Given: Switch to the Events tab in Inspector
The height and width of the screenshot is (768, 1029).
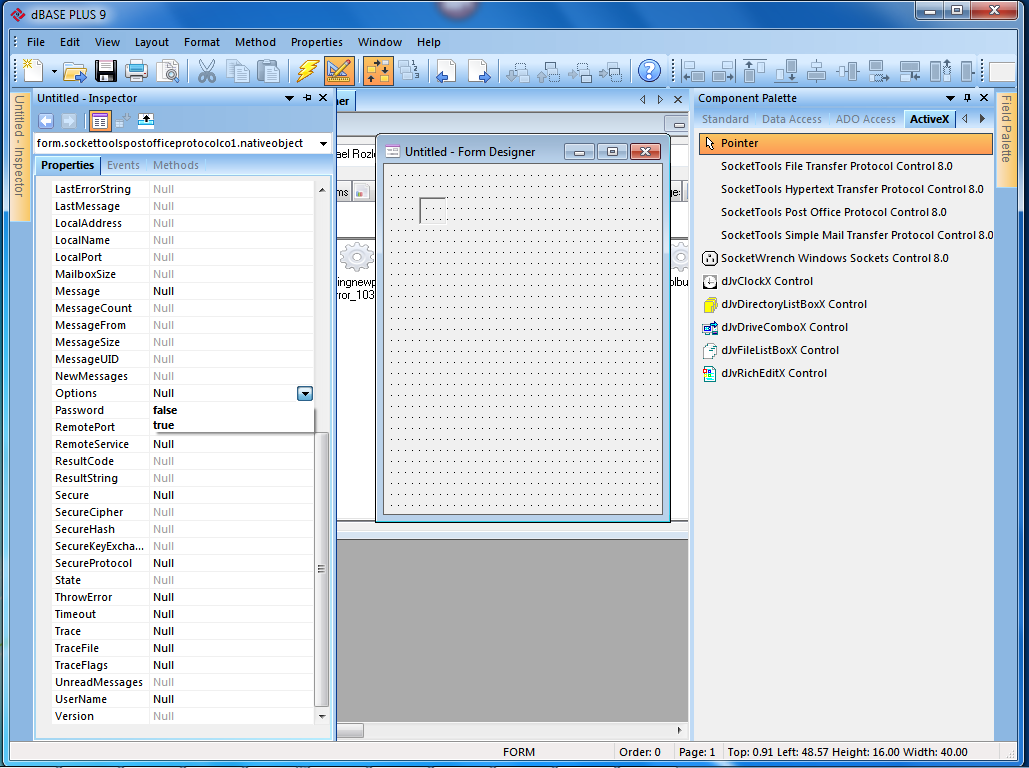Looking at the screenshot, I should click(123, 165).
